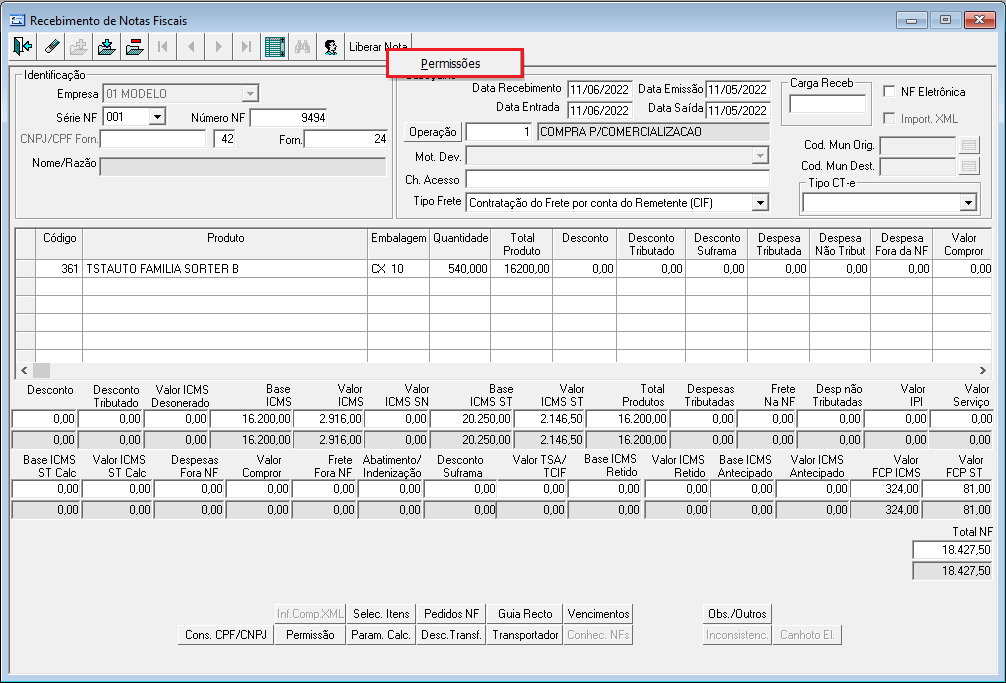Select the Permissões menu item

click(x=451, y=63)
